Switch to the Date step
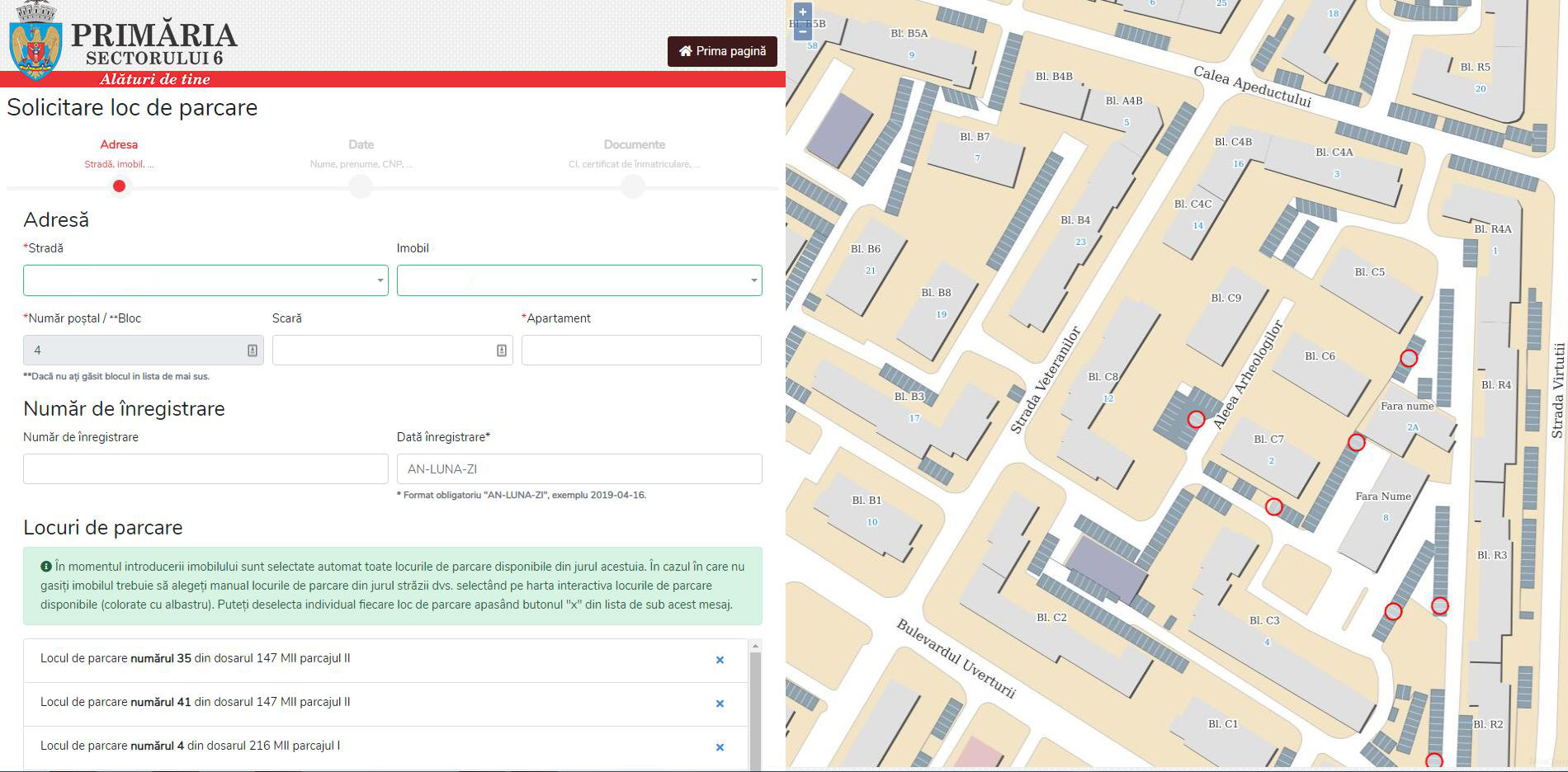 (x=361, y=186)
